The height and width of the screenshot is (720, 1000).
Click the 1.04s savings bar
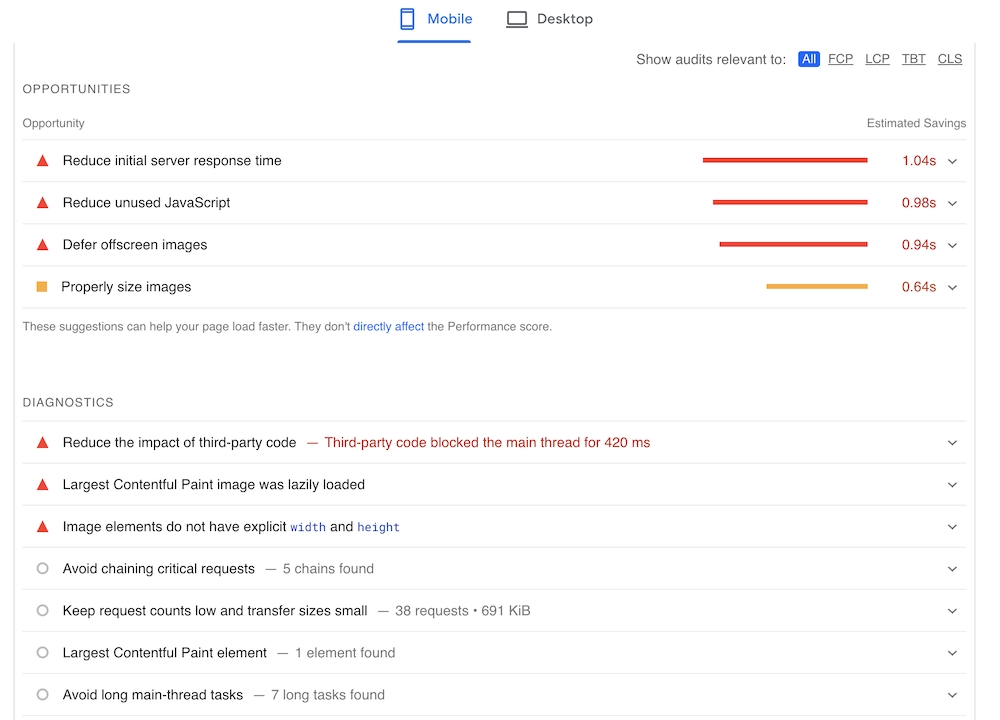point(785,160)
